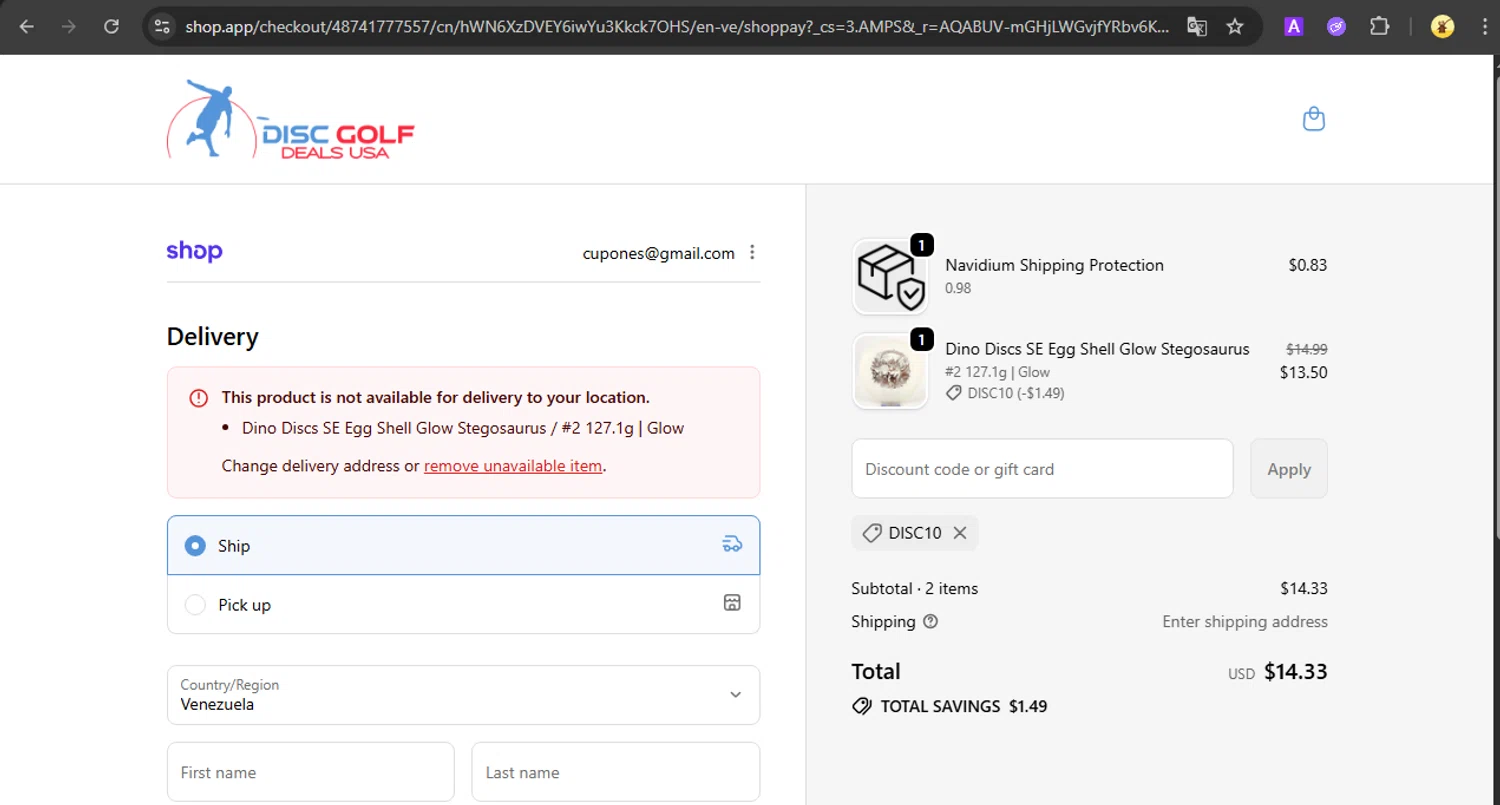
Task: Remove the DISC10 discount code
Action: (960, 533)
